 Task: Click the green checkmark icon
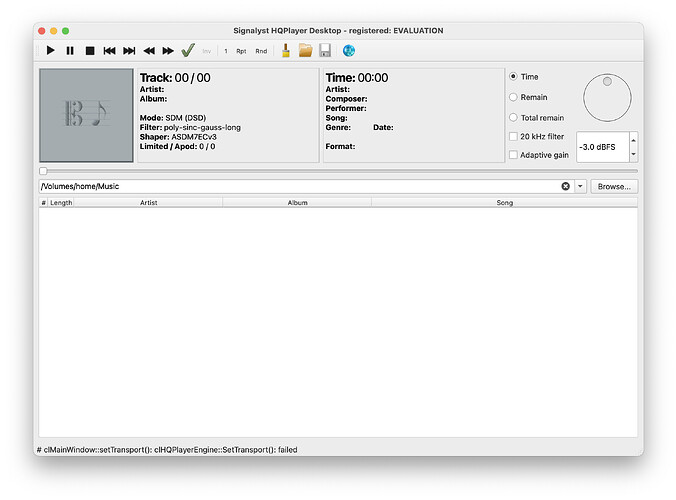tap(188, 50)
